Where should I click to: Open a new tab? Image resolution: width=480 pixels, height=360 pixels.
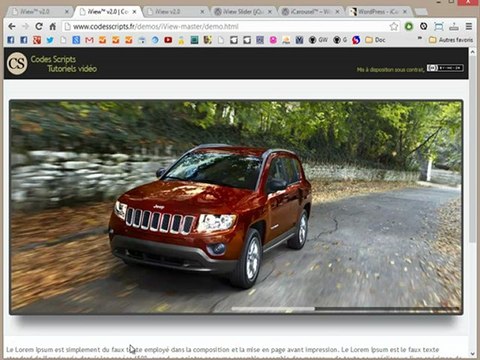[x=421, y=12]
